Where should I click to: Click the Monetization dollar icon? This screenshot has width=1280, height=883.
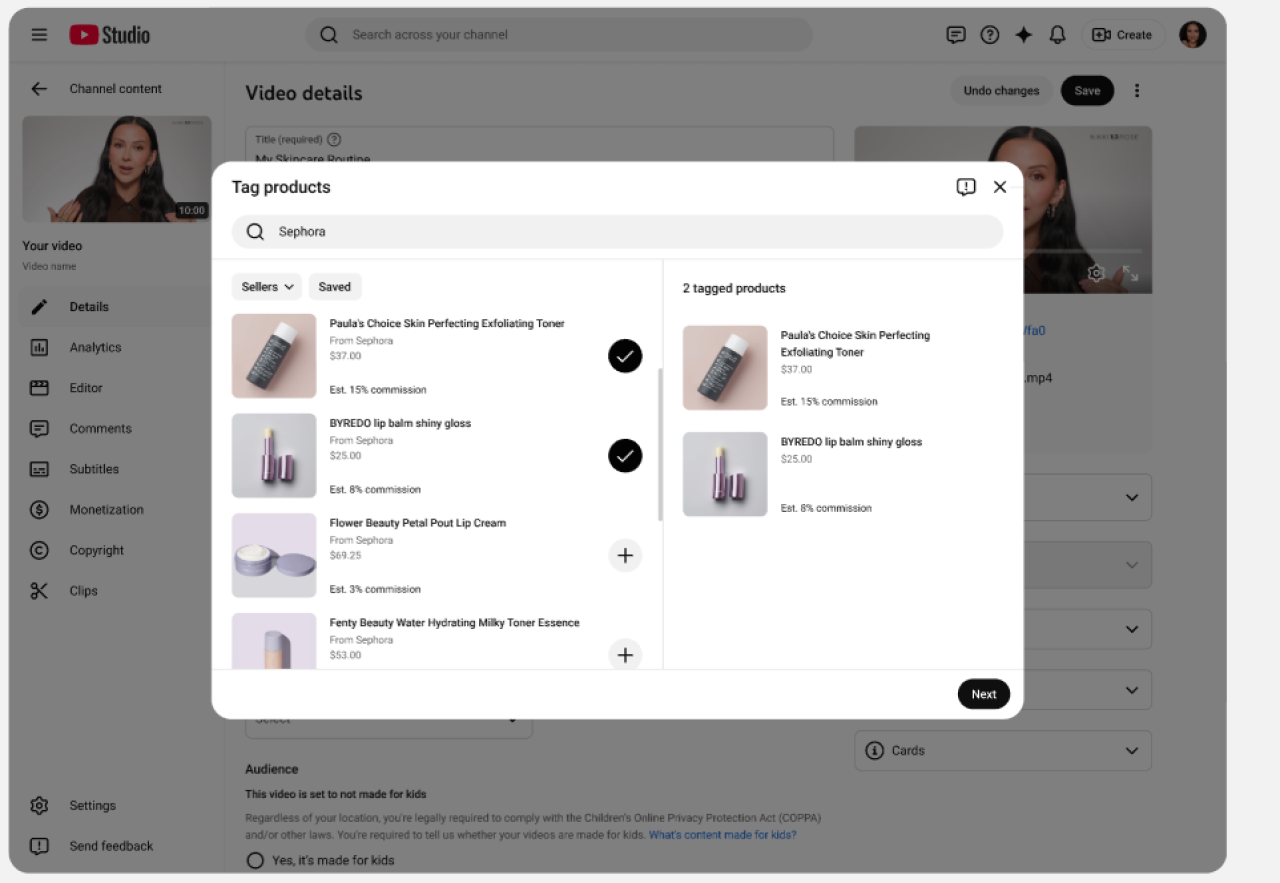click(x=39, y=510)
